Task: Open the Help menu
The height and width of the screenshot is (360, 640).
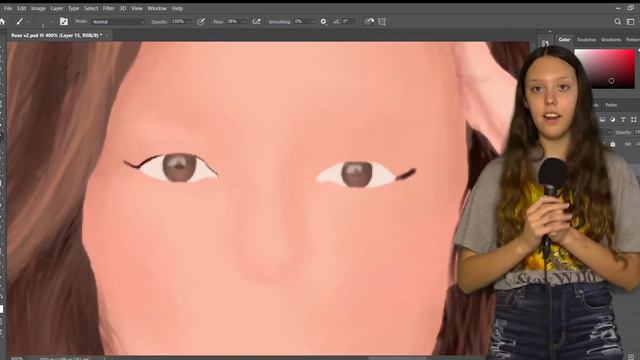Action: click(x=177, y=8)
